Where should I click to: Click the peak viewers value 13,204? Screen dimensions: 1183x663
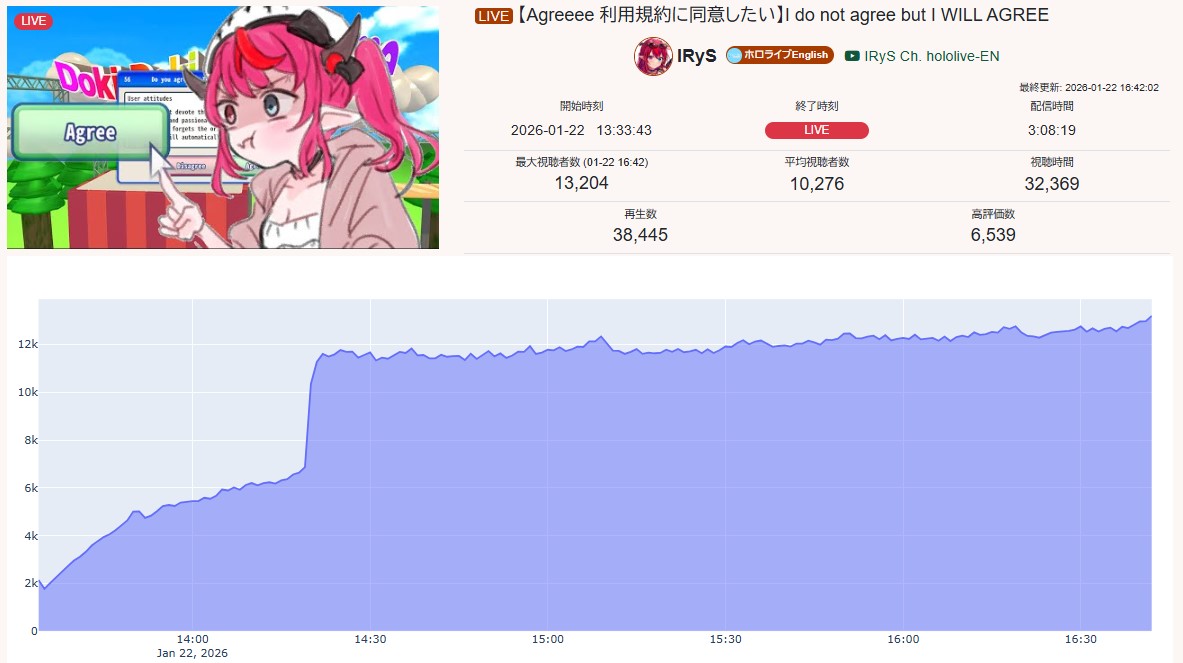pyautogui.click(x=581, y=183)
